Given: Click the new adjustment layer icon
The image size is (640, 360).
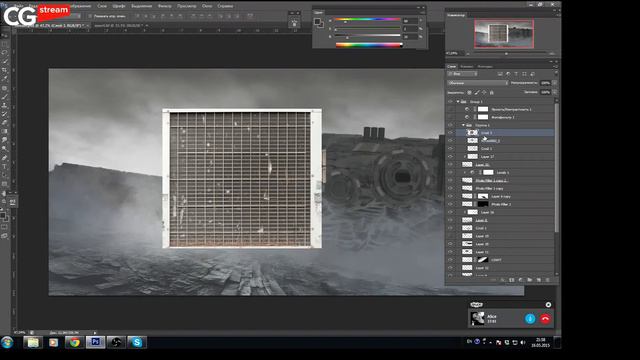Looking at the screenshot, I should 520,280.
